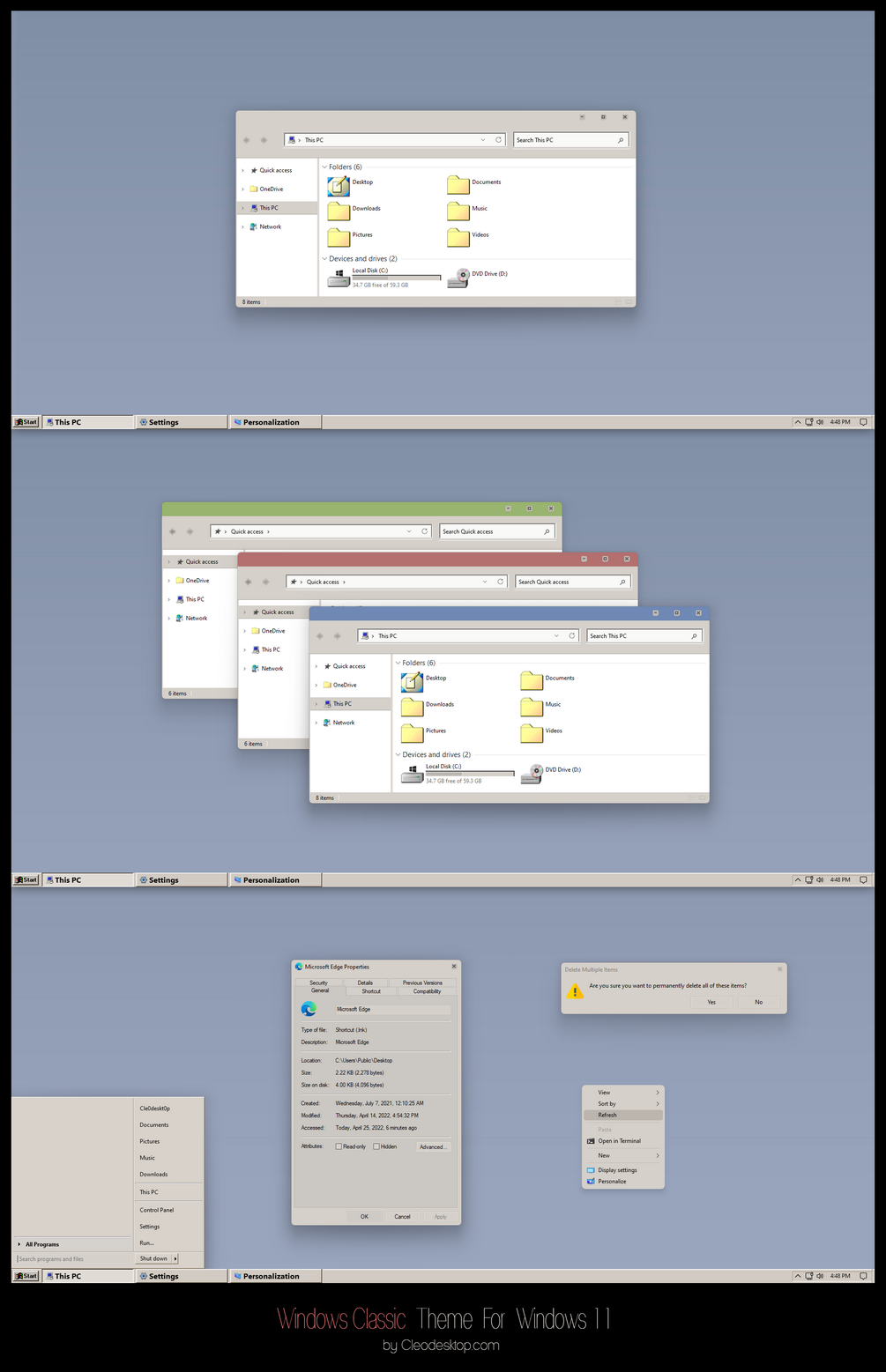Collapse Devices and drives group in gray-titled window
This screenshot has height=1372, width=886.
coord(324,259)
